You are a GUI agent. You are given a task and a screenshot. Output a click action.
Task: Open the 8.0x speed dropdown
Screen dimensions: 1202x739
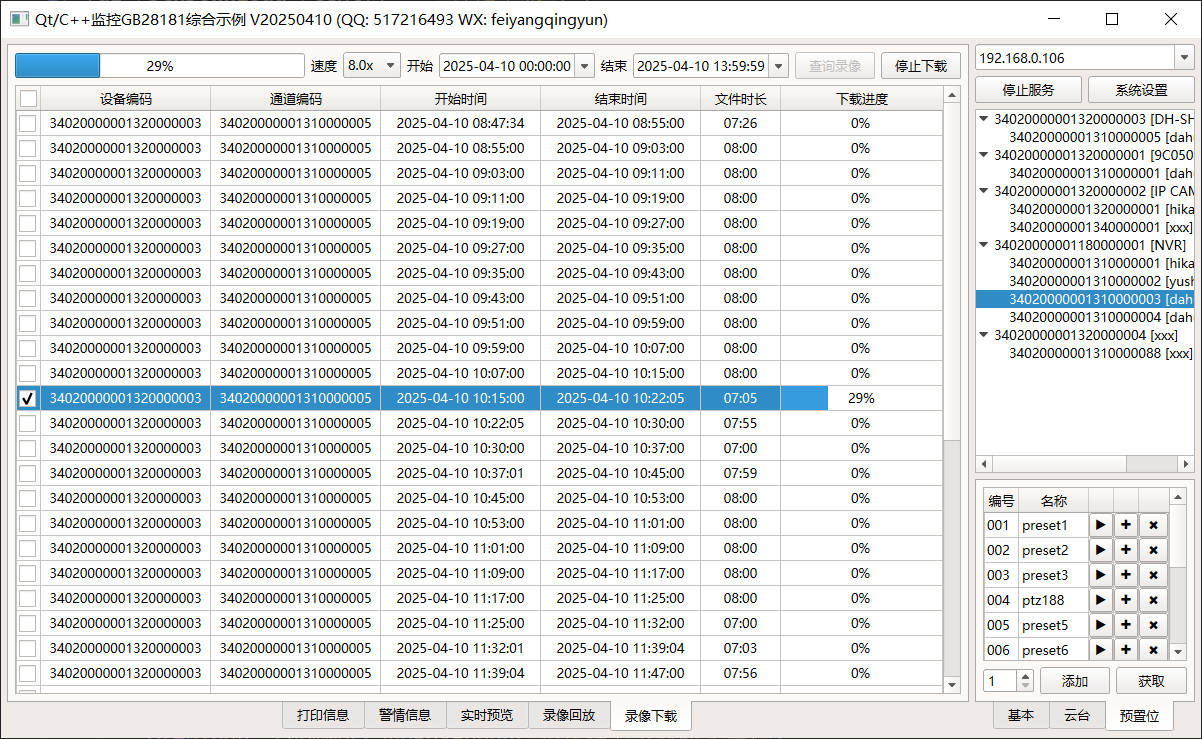[x=372, y=66]
